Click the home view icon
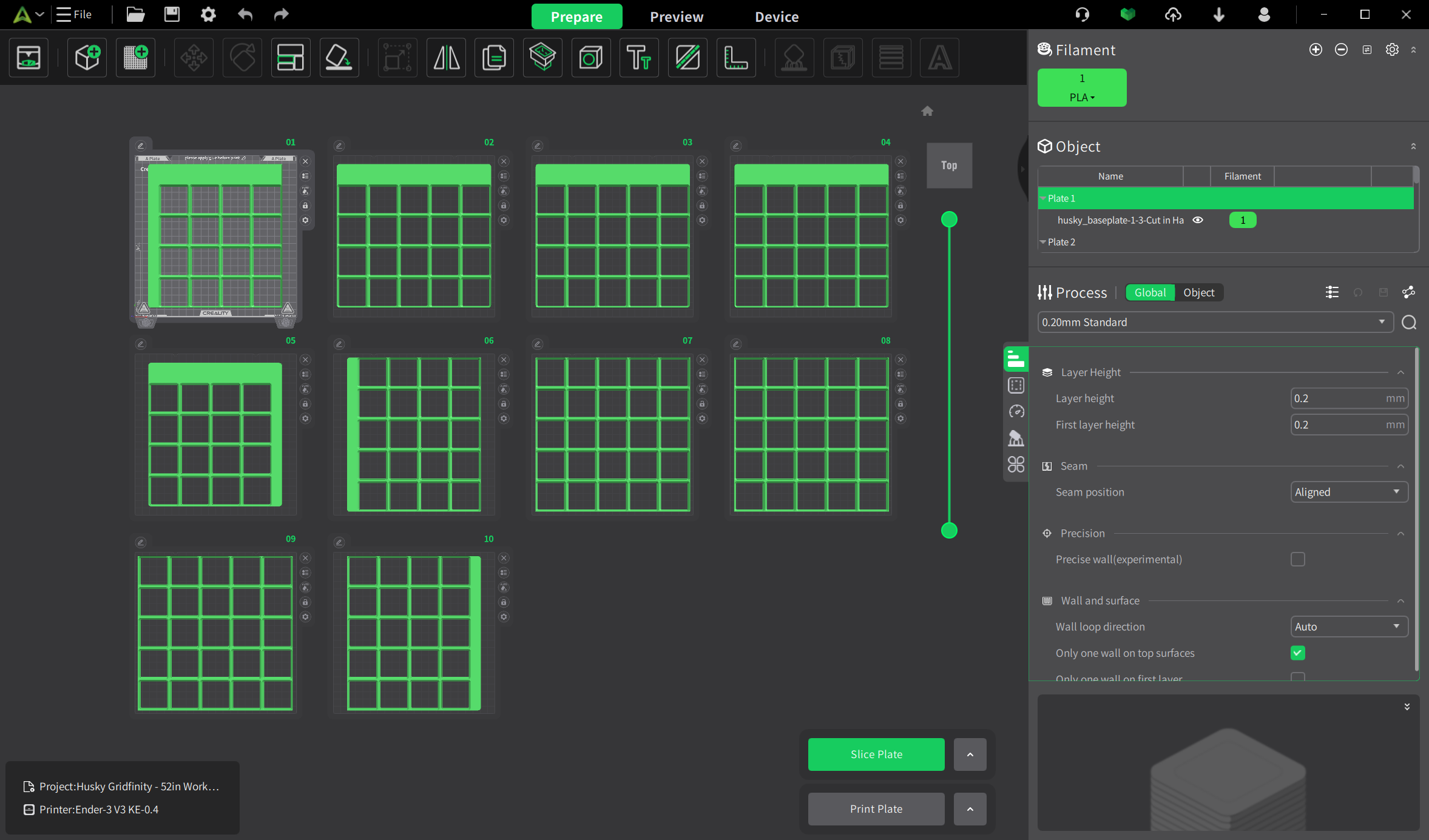 927,111
